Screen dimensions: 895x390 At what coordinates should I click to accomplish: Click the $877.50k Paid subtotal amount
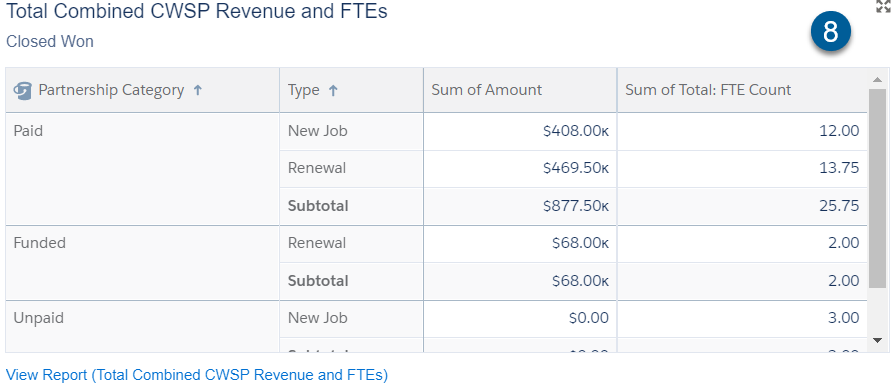coord(576,206)
